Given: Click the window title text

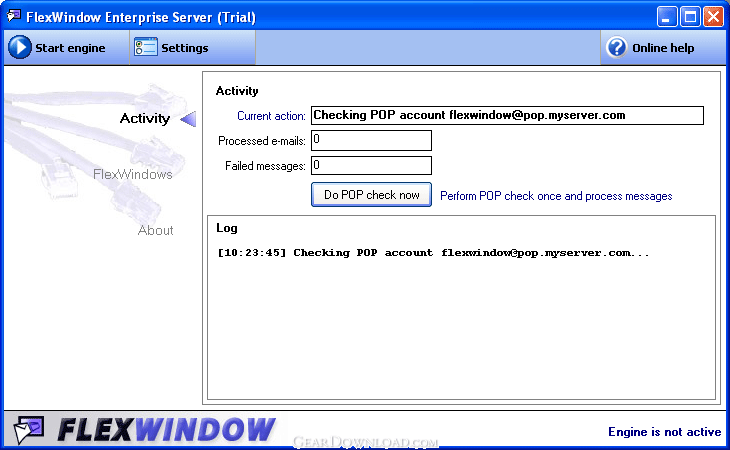Looking at the screenshot, I should point(141,17).
